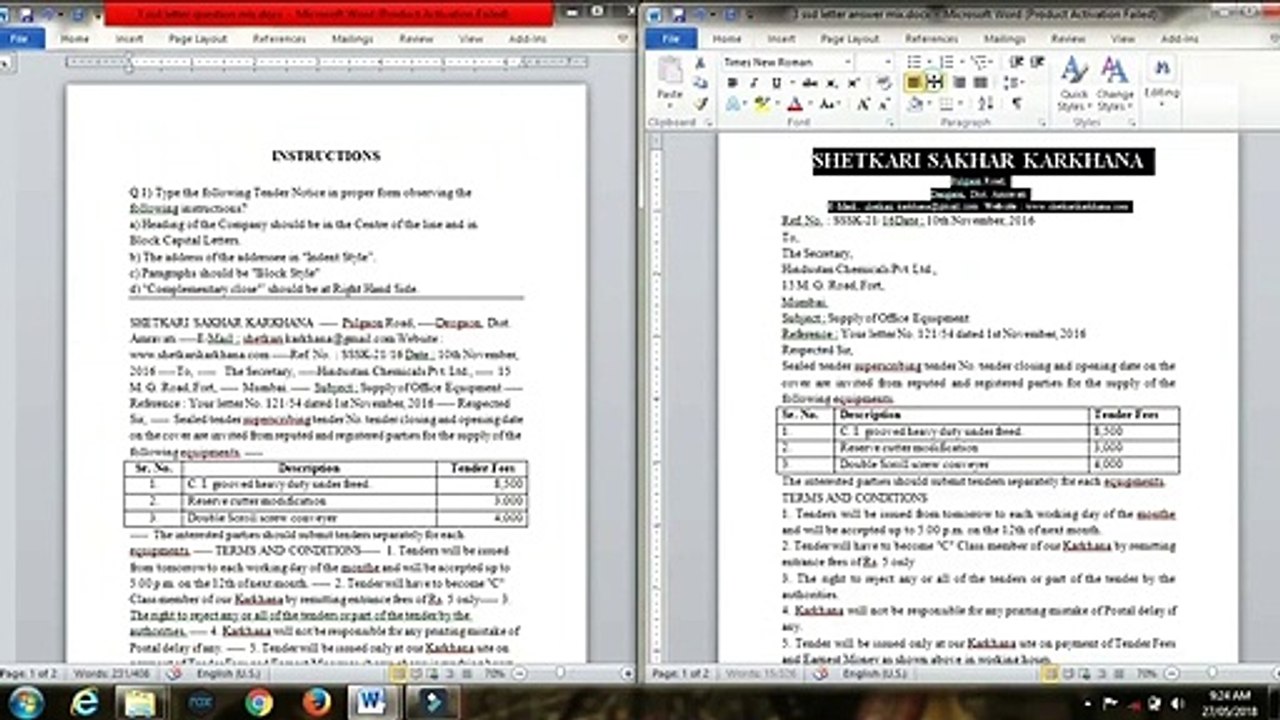Toggle Center alignment
The width and height of the screenshot is (1280, 720).
pyautogui.click(x=935, y=82)
